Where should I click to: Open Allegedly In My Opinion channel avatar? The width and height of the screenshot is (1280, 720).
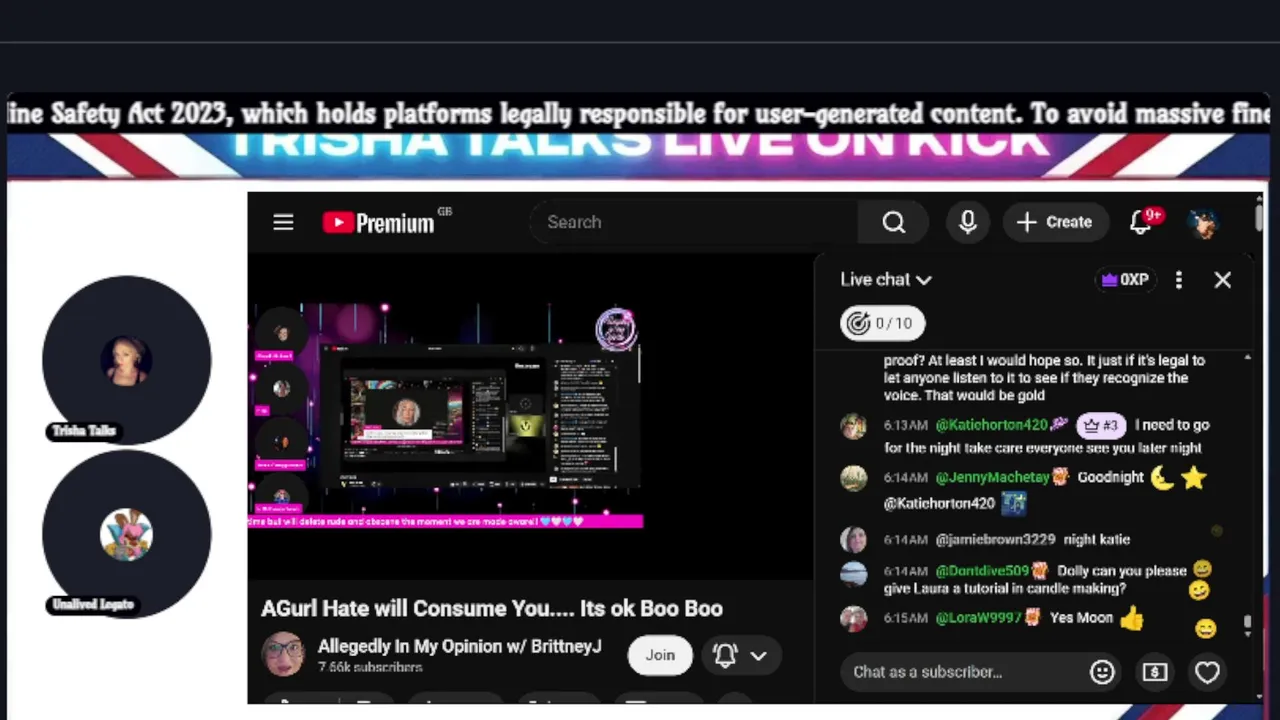coord(283,654)
